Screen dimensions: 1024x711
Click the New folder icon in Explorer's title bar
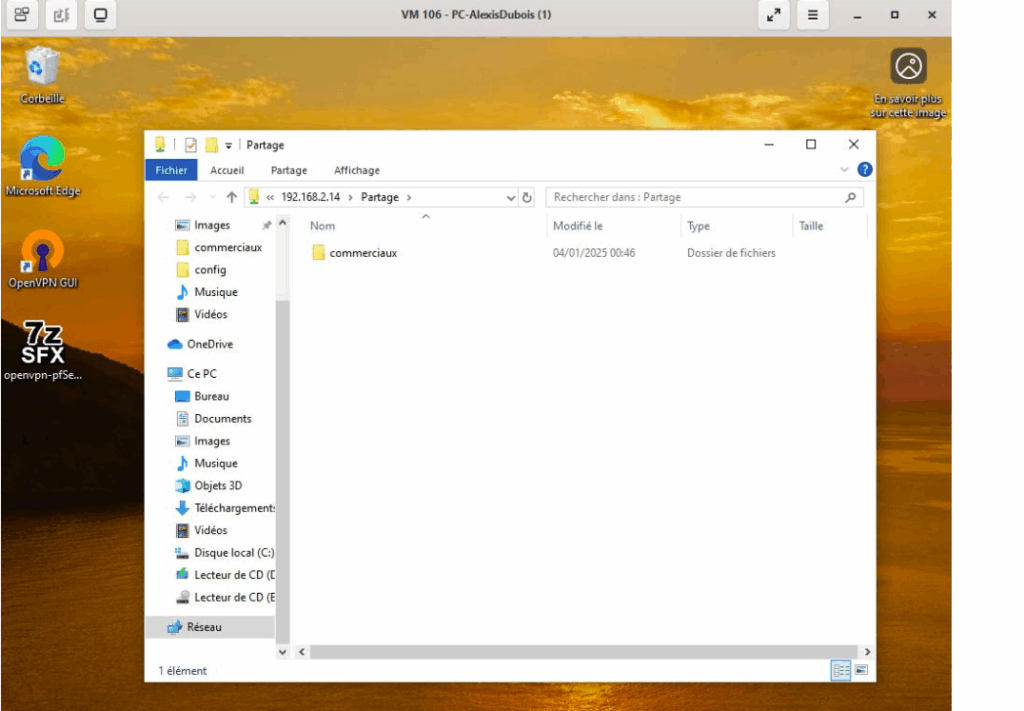tap(212, 145)
